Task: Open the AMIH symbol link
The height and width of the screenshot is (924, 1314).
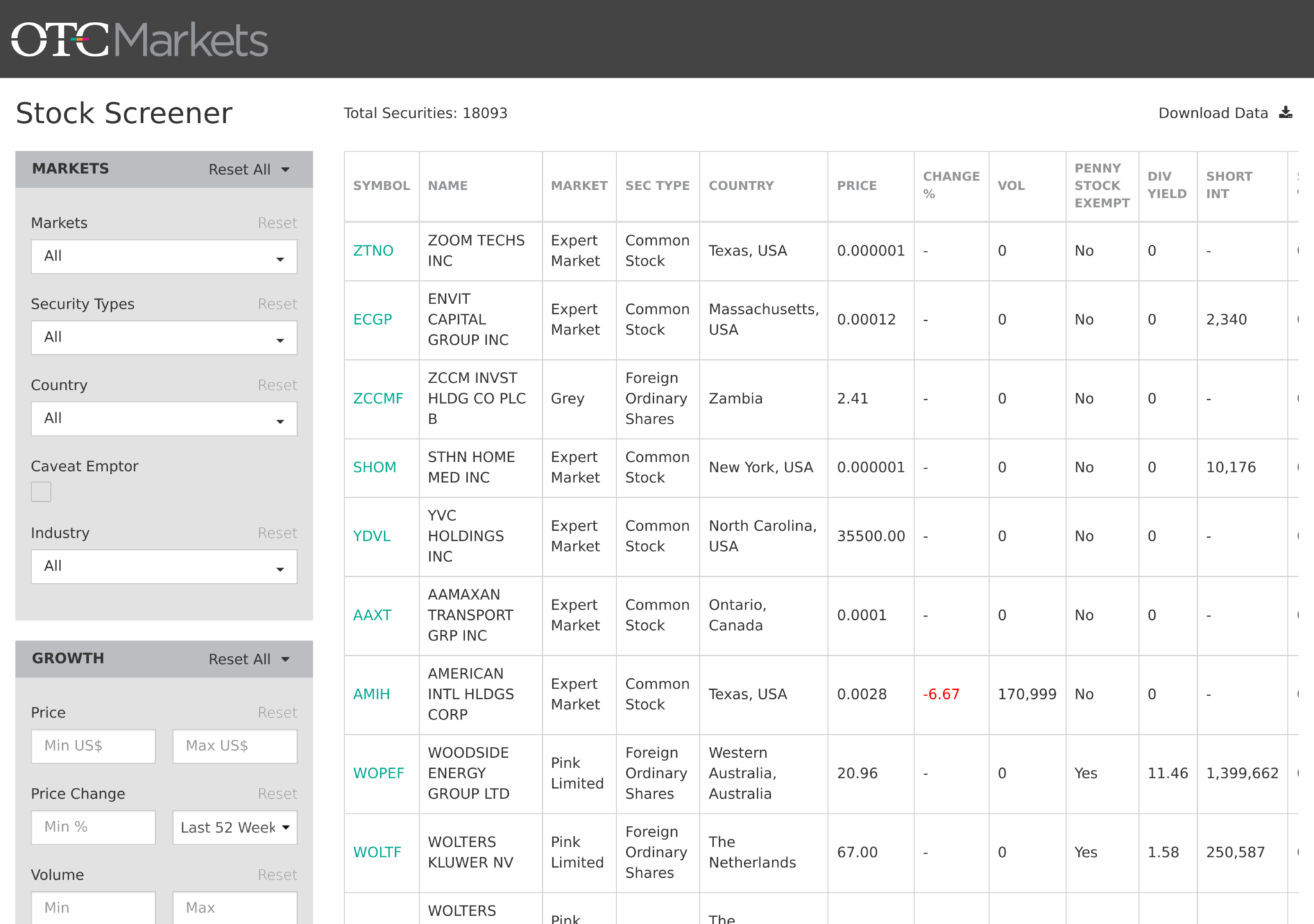Action: click(371, 694)
